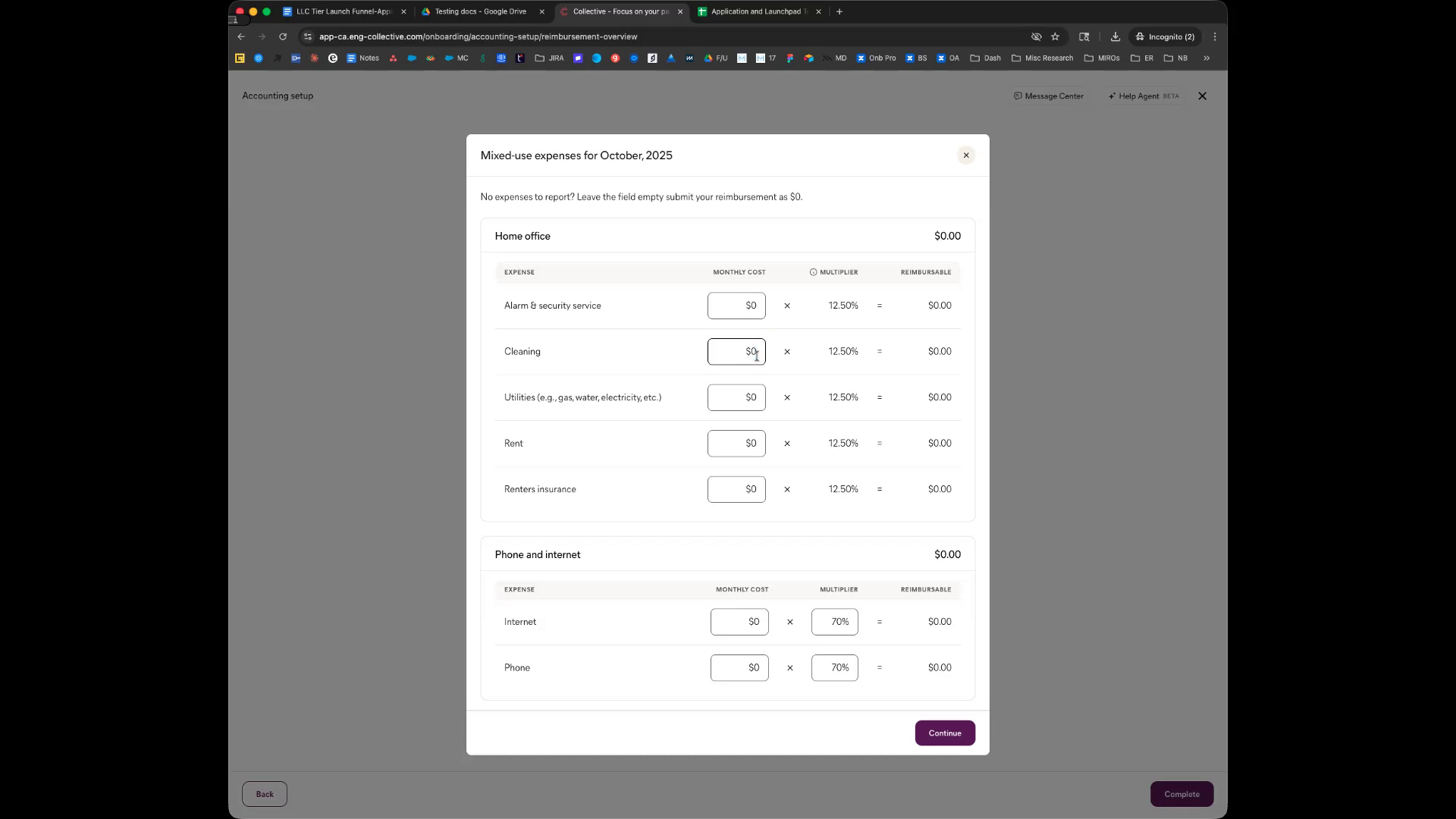Open the browser downloads icon
Viewport: 1456px width, 819px height.
[1115, 36]
